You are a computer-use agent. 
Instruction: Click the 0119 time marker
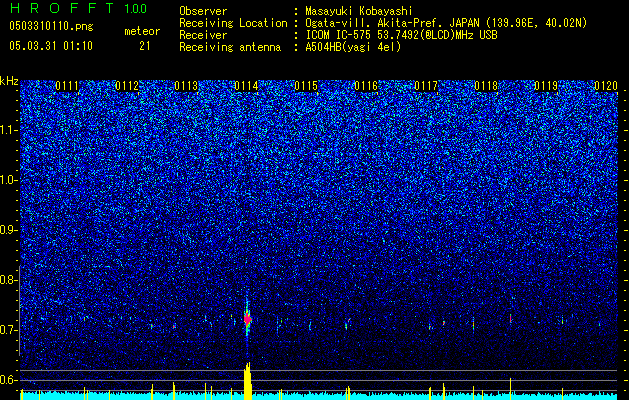(546, 86)
